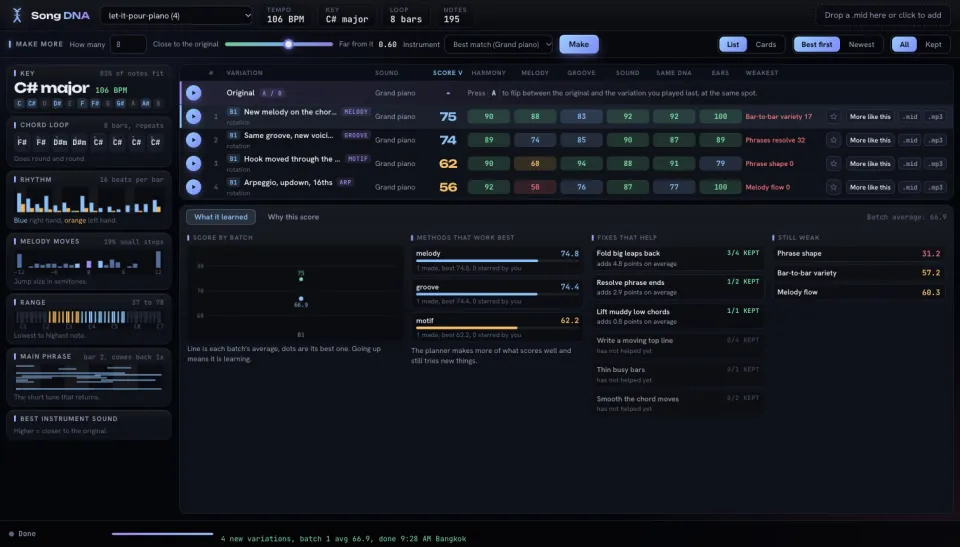
Task: Play variation New melody on the chor...
Action: click(193, 116)
